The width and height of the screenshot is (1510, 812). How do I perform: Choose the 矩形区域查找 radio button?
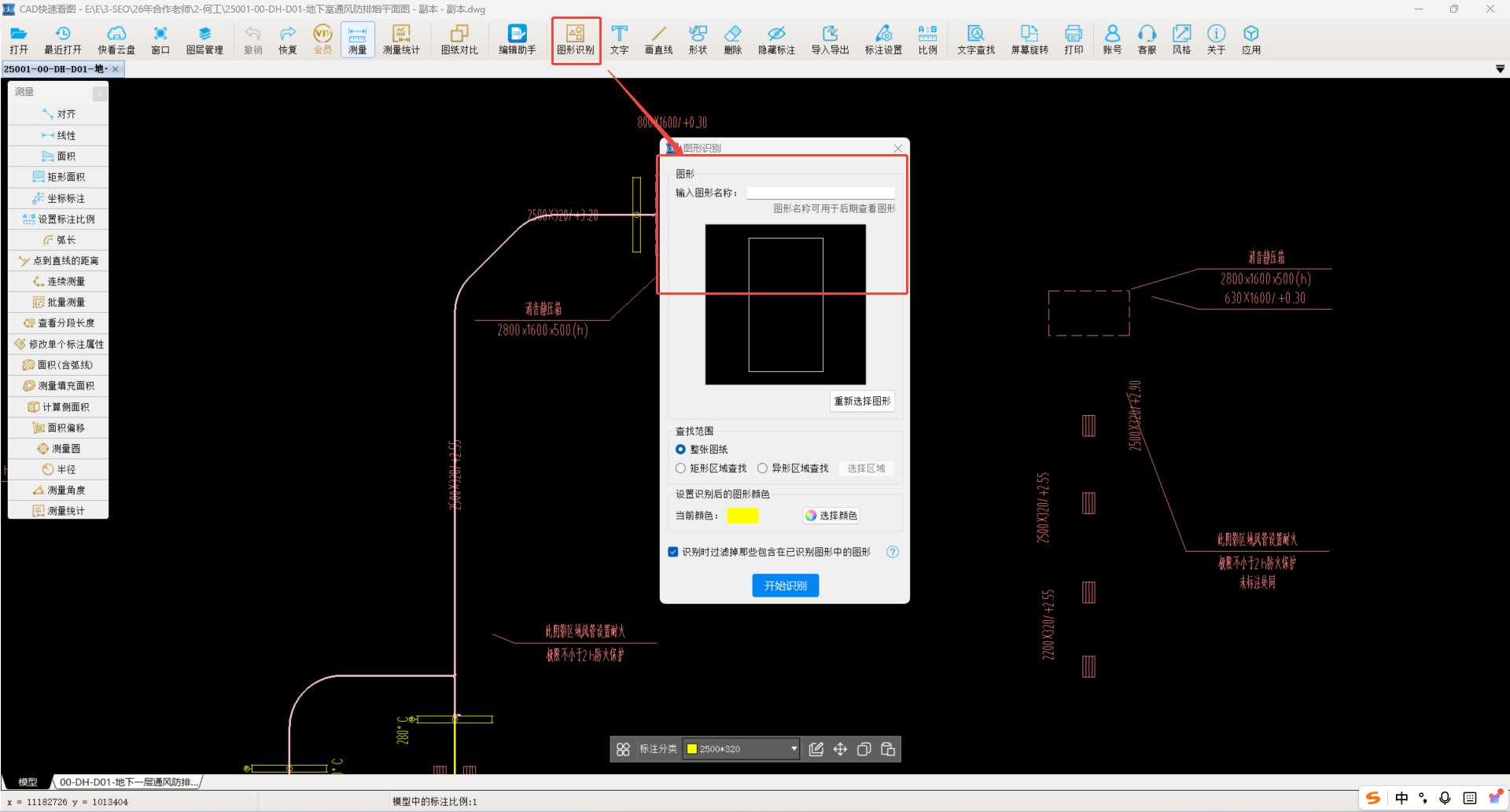pos(681,468)
